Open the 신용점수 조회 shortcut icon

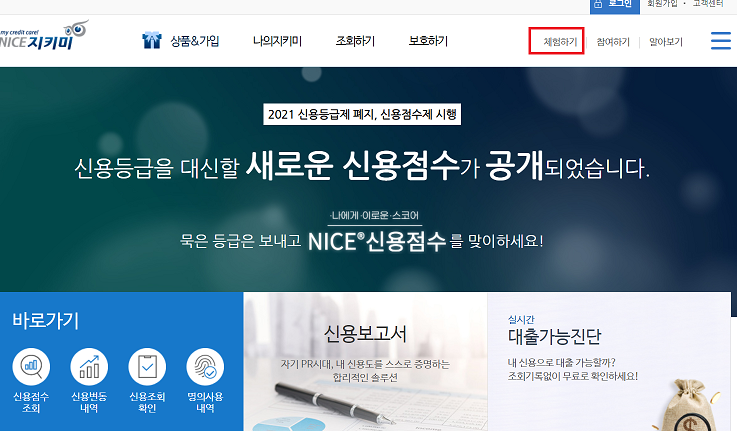[31, 367]
